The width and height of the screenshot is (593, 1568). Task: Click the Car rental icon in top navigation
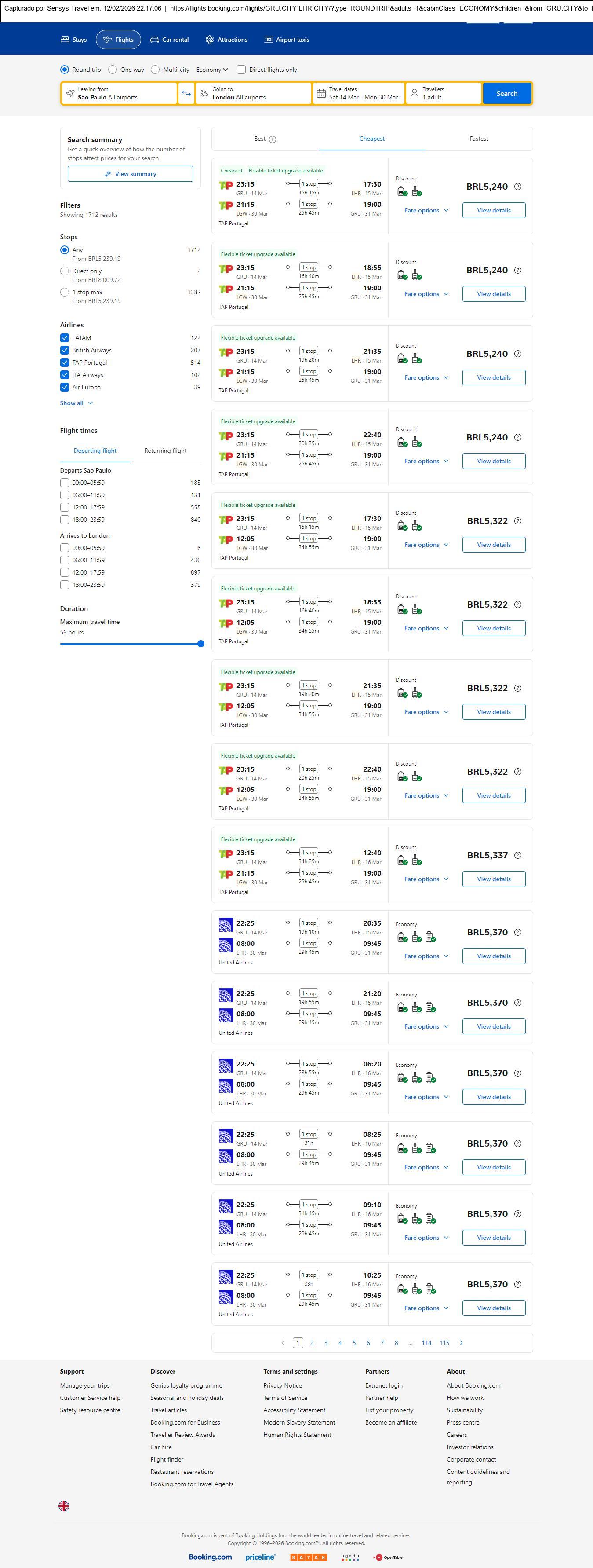click(x=154, y=40)
